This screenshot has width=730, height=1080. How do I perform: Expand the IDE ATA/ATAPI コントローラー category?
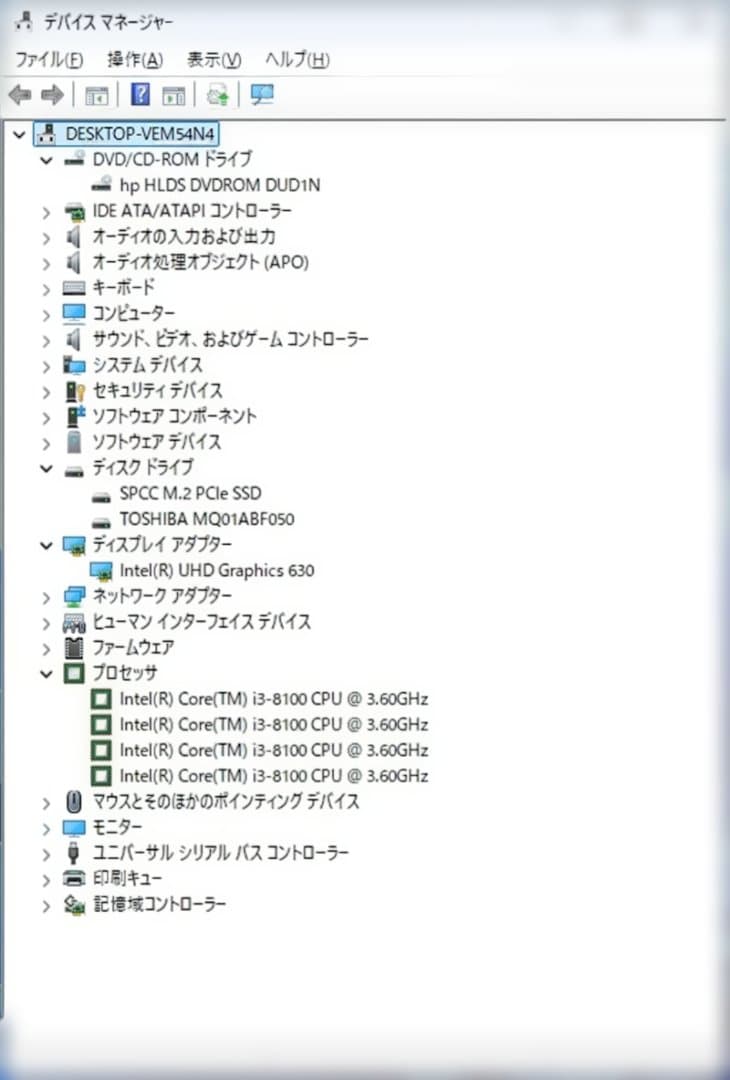click(46, 212)
